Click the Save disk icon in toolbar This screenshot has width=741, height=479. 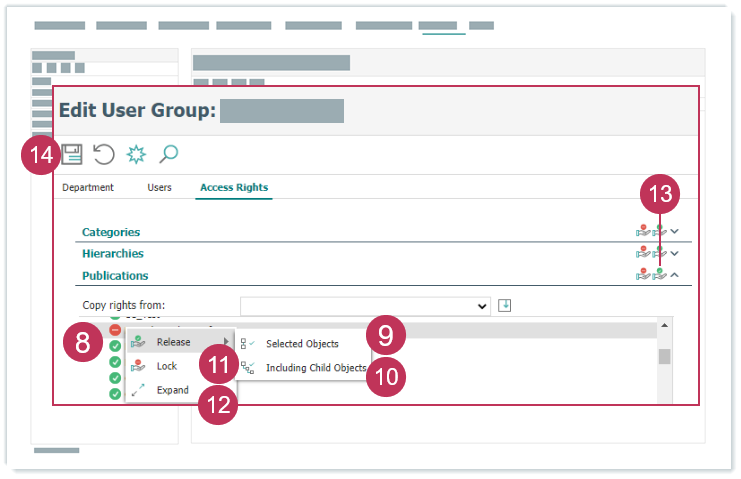(71, 154)
